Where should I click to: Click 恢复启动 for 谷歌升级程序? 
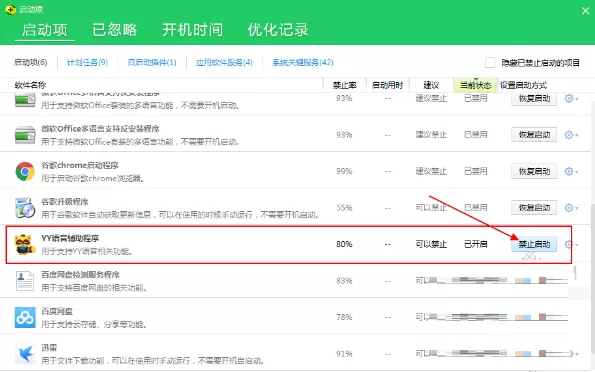pyautogui.click(x=534, y=208)
